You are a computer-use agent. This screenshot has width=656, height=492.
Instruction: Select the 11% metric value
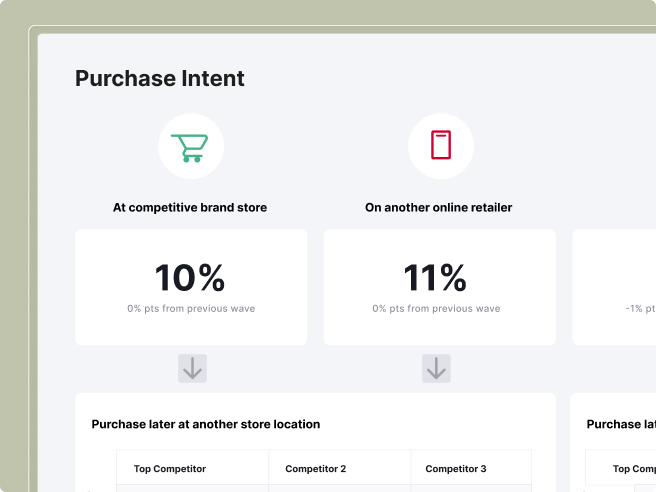tap(436, 277)
